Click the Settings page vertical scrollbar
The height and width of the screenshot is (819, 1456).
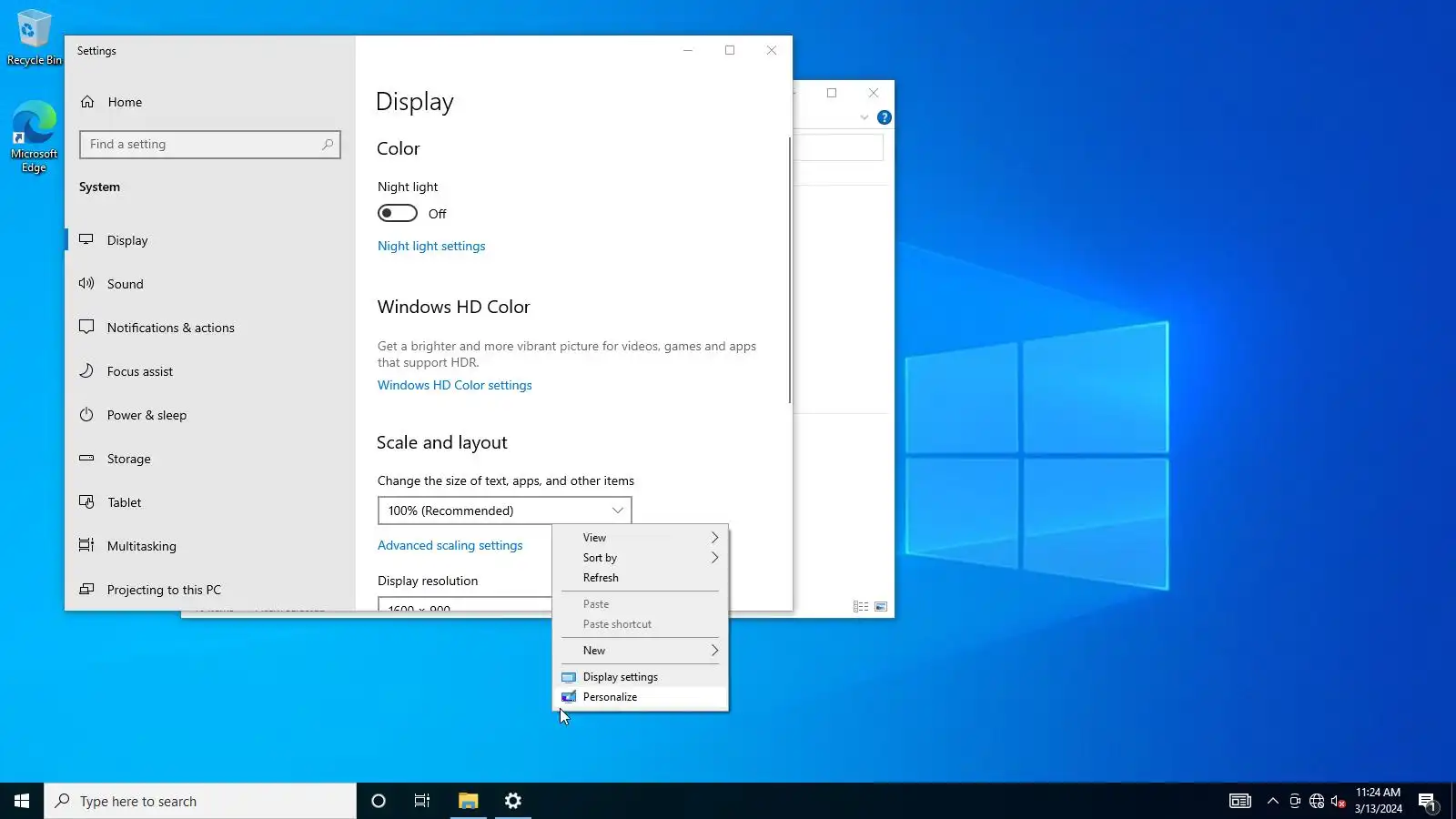[x=790, y=270]
